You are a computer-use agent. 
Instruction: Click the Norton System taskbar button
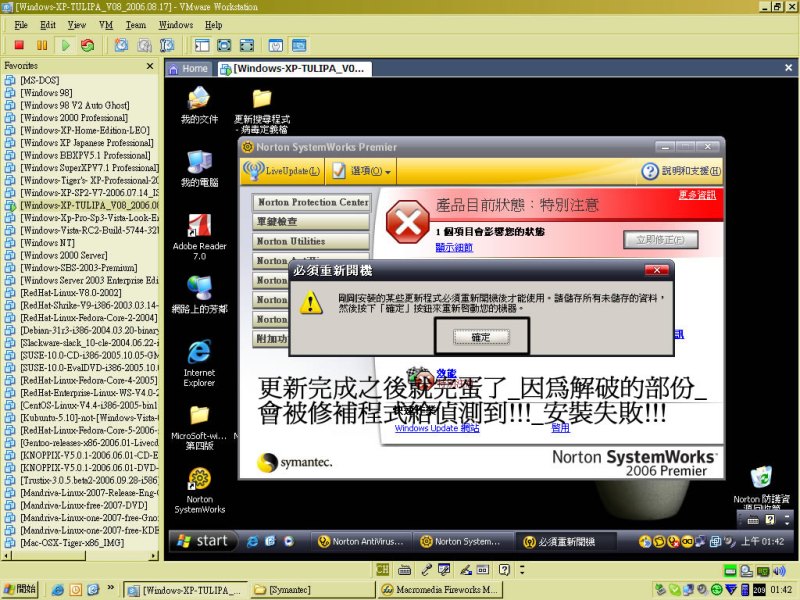pos(462,541)
